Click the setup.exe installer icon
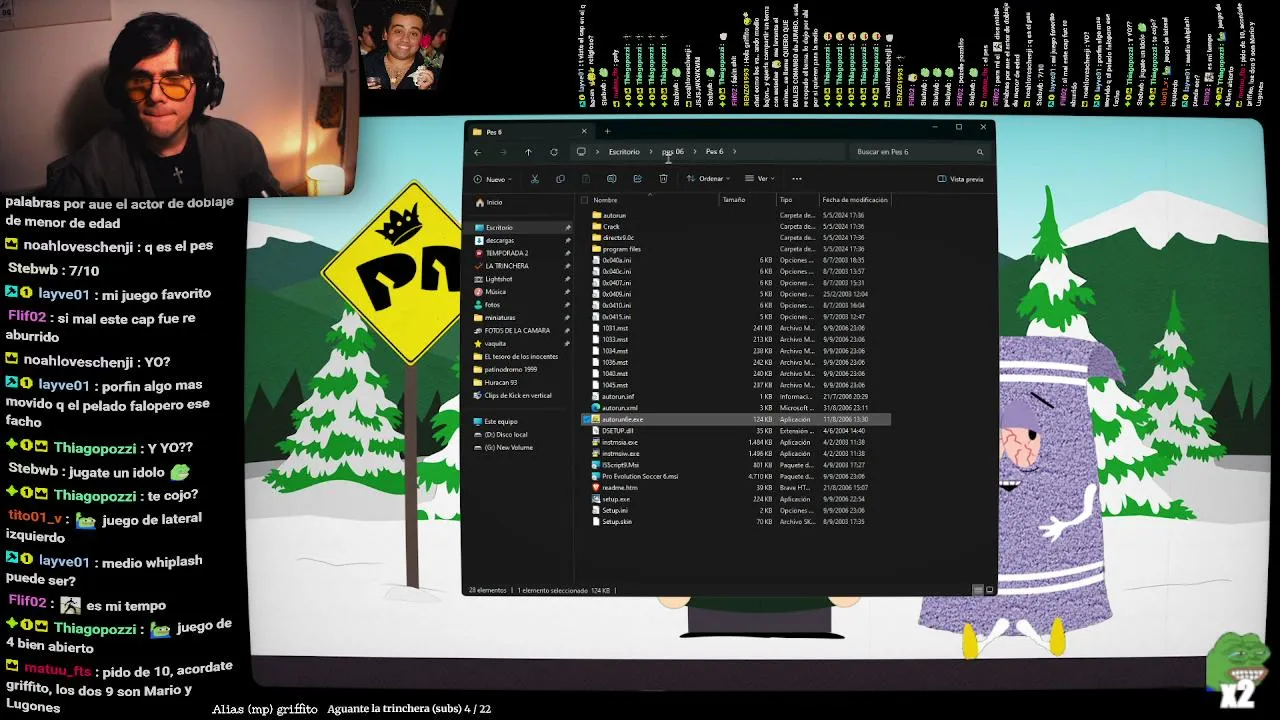The height and width of the screenshot is (720, 1280). tap(596, 499)
